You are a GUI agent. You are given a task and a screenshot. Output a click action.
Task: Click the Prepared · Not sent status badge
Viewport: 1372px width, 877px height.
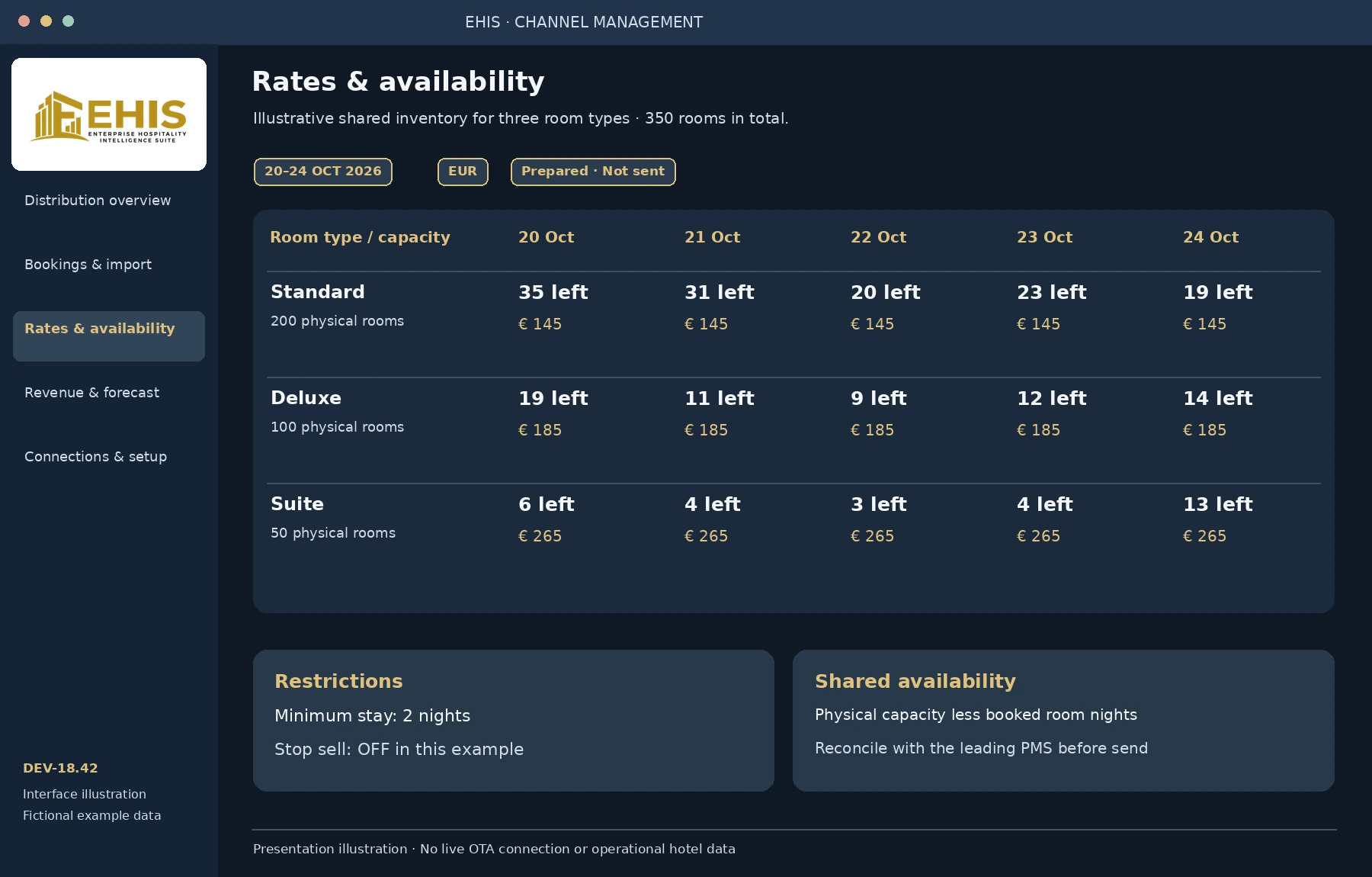point(593,172)
